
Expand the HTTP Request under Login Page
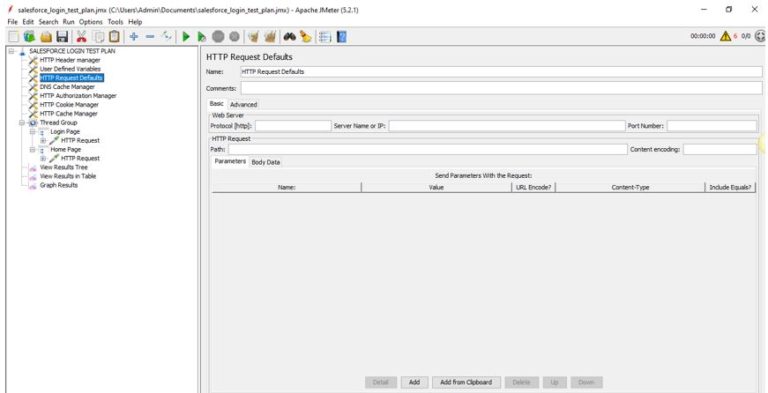click(44, 141)
